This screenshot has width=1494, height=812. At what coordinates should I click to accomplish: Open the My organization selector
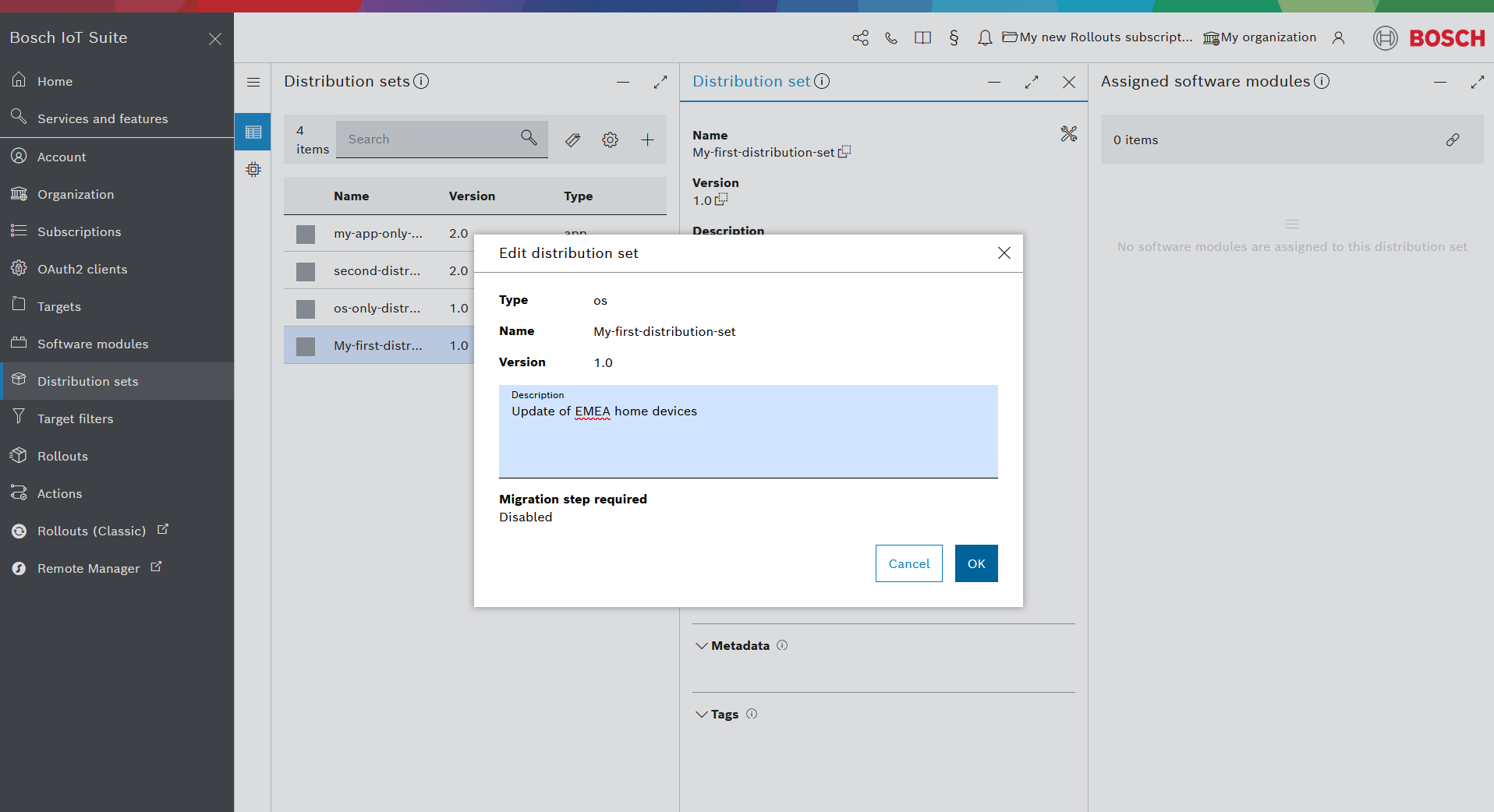[x=1259, y=37]
